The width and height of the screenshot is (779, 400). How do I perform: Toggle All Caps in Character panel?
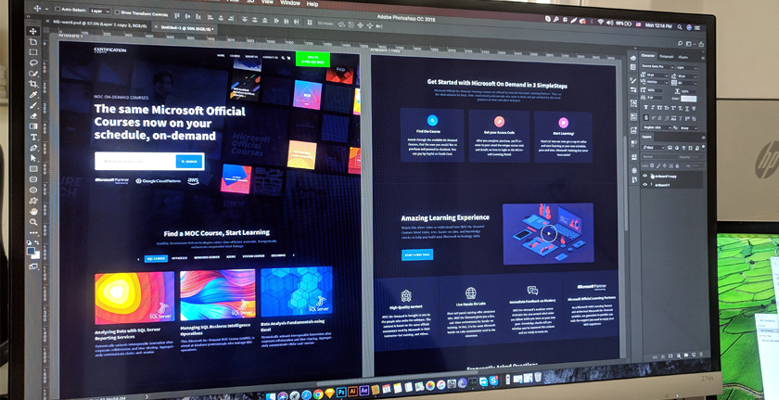[659, 108]
